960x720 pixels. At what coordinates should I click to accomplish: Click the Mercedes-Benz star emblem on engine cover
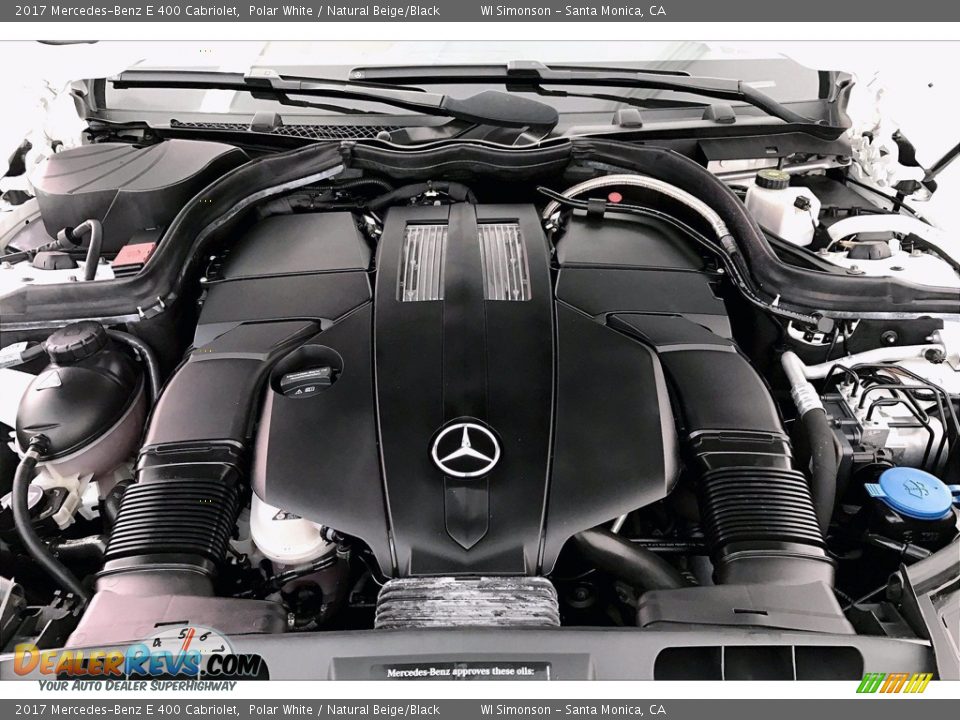(x=466, y=451)
